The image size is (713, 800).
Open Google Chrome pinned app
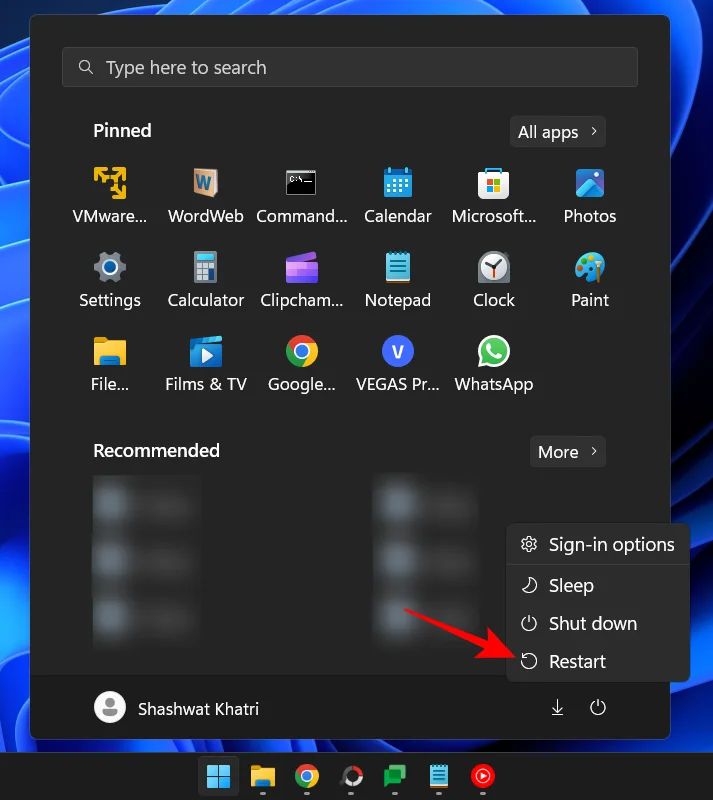(x=302, y=364)
